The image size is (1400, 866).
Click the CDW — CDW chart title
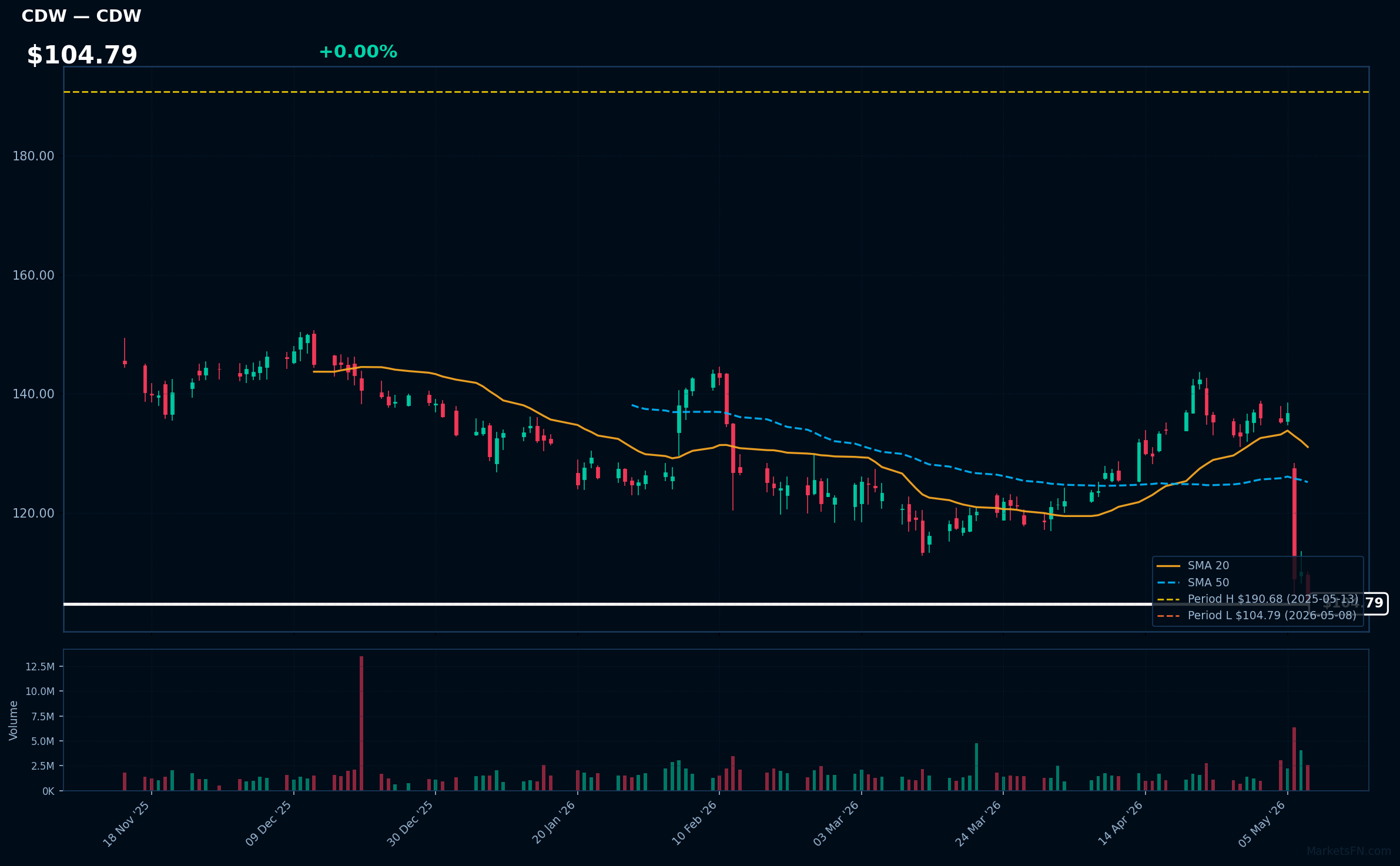81,16
